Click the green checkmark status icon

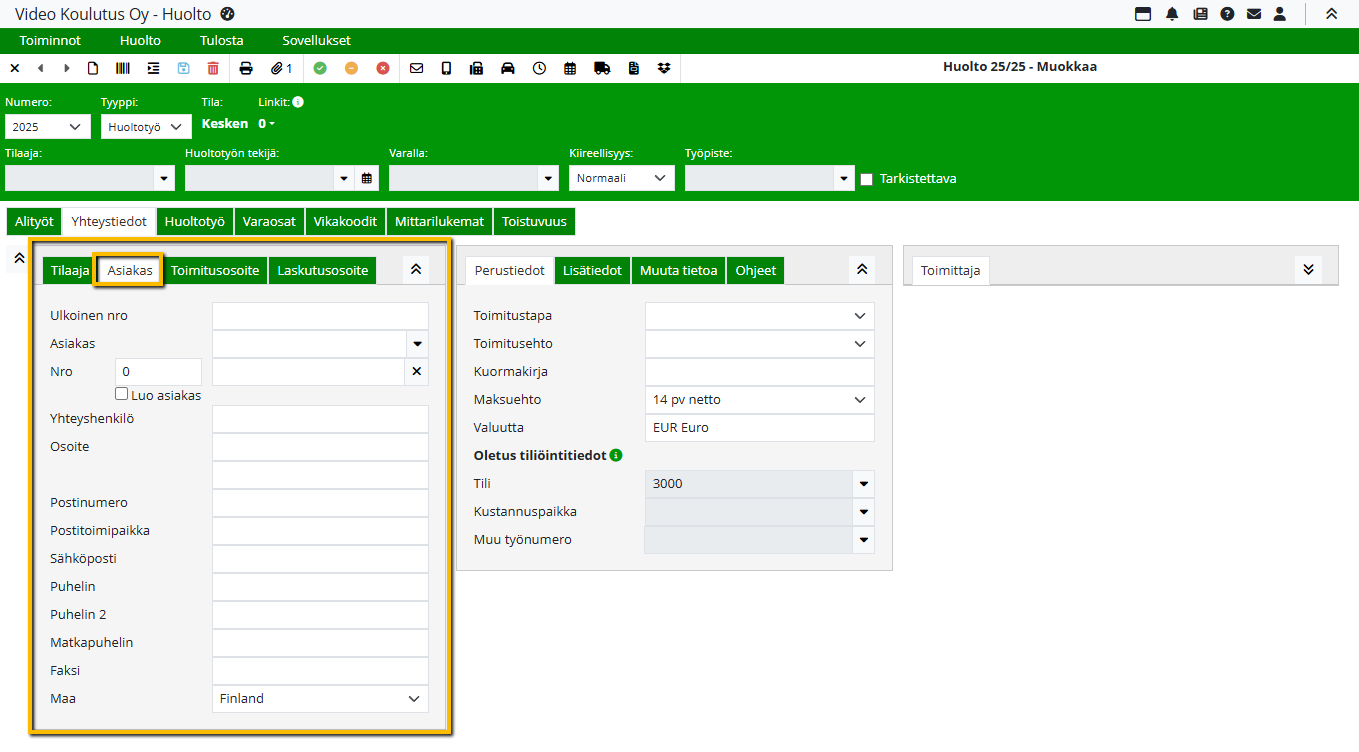point(320,68)
